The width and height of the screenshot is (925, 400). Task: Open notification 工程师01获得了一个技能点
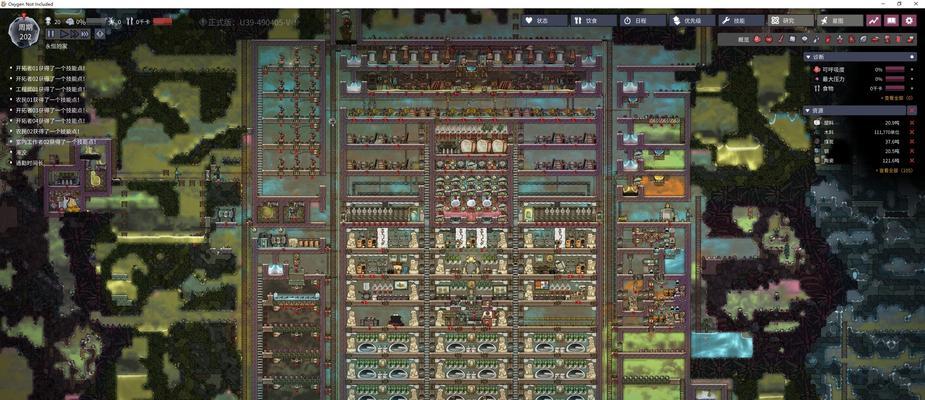(50, 89)
